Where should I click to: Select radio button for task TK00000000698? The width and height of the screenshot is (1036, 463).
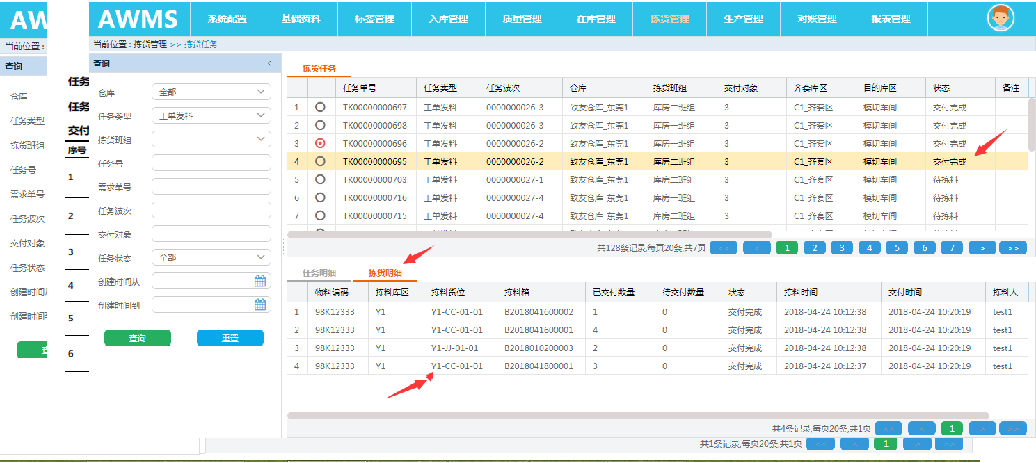(x=320, y=125)
